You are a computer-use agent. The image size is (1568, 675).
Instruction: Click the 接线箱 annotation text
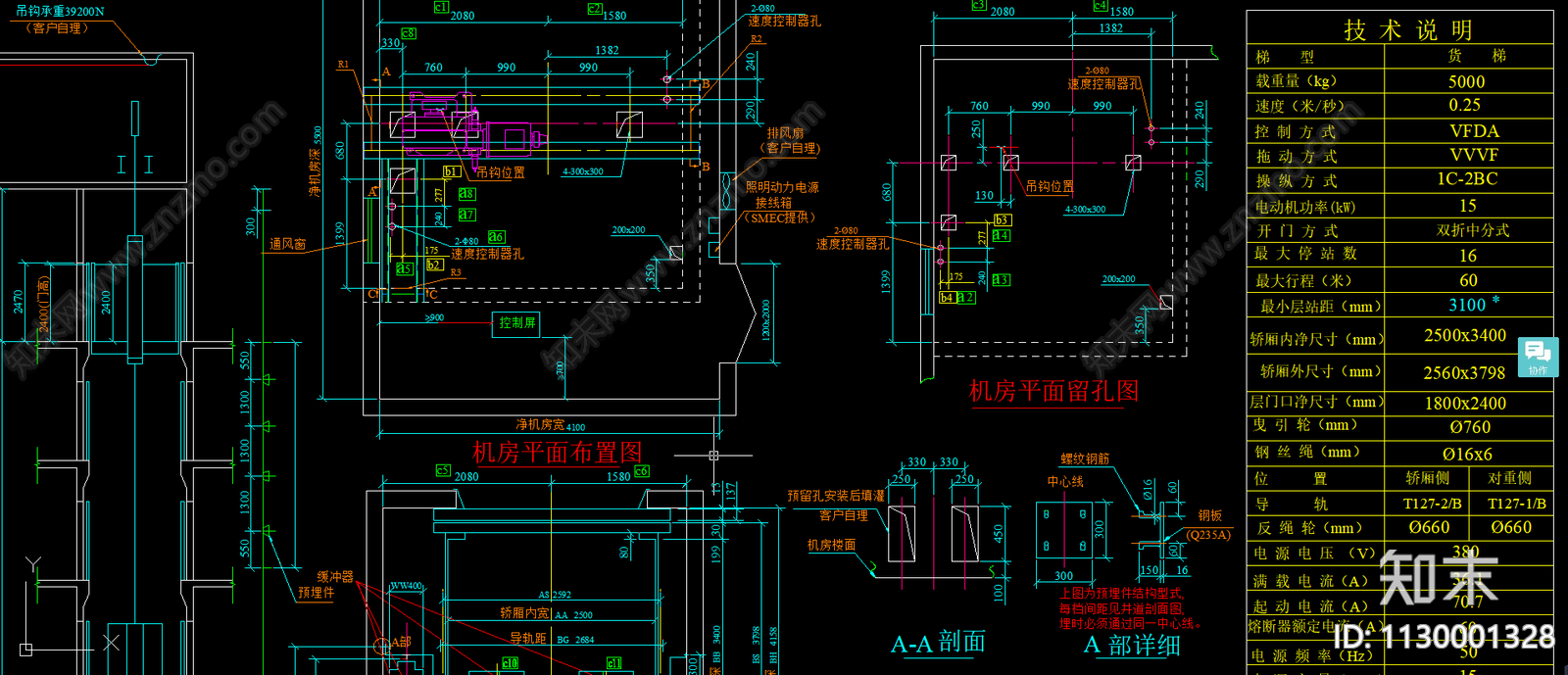coord(773,203)
